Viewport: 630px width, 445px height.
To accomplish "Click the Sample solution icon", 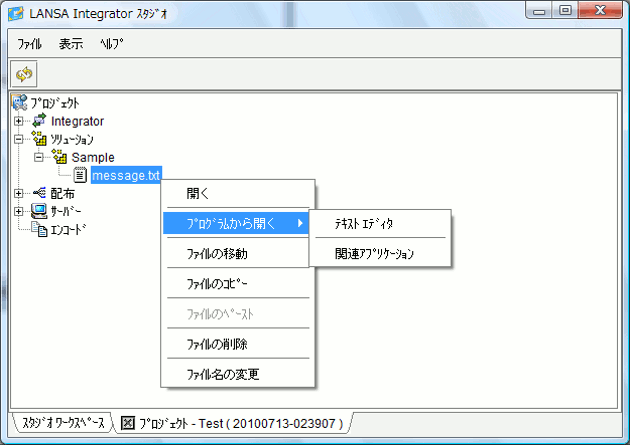I will click(59, 157).
